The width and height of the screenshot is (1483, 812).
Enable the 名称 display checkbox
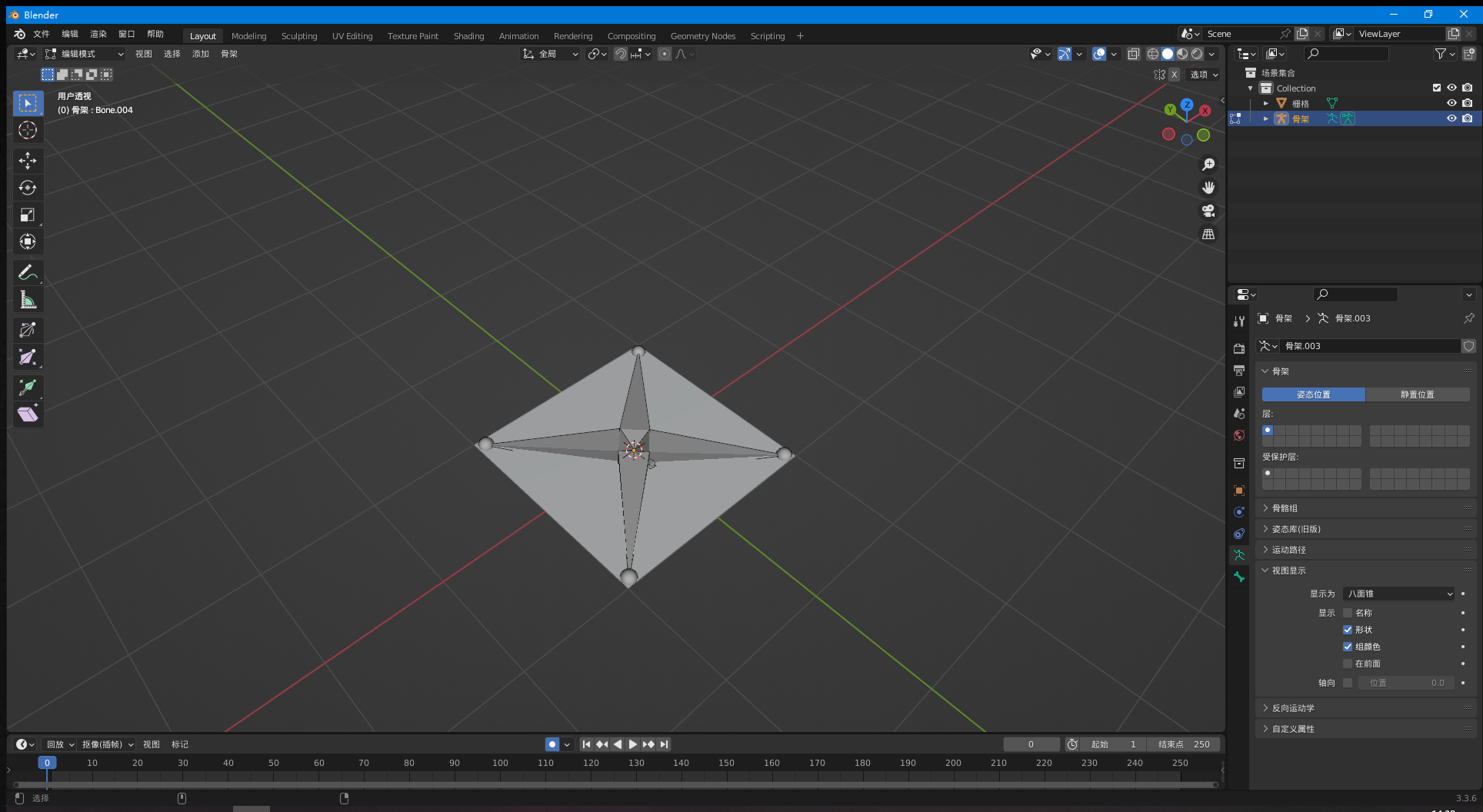click(x=1348, y=613)
